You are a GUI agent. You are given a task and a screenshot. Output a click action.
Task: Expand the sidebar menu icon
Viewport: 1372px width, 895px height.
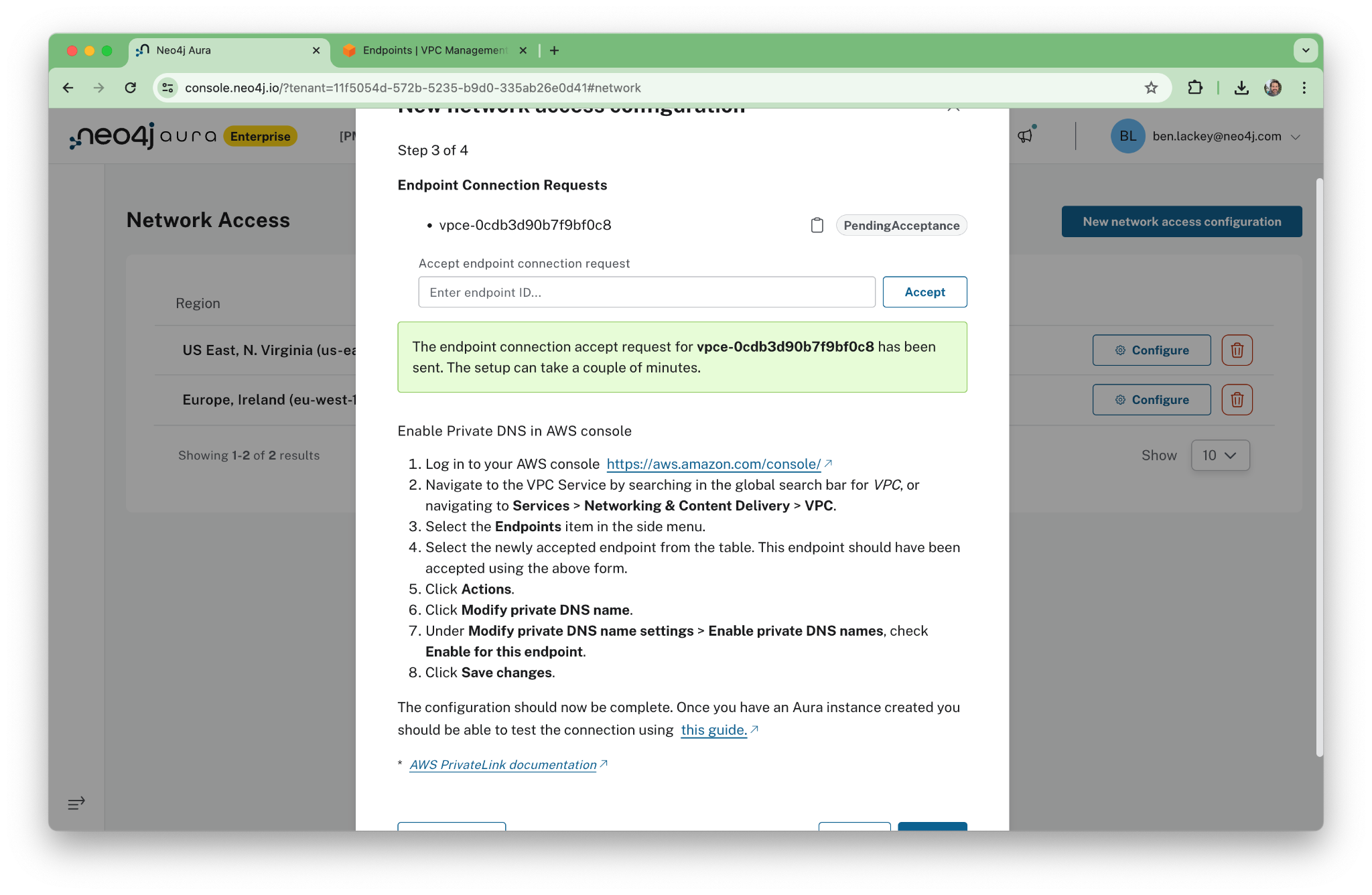pyautogui.click(x=76, y=803)
